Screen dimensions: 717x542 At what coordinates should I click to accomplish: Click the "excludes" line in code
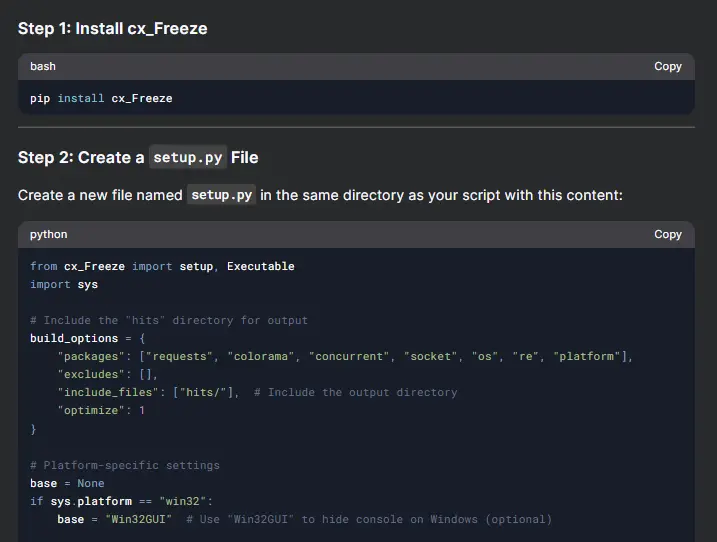tap(107, 375)
